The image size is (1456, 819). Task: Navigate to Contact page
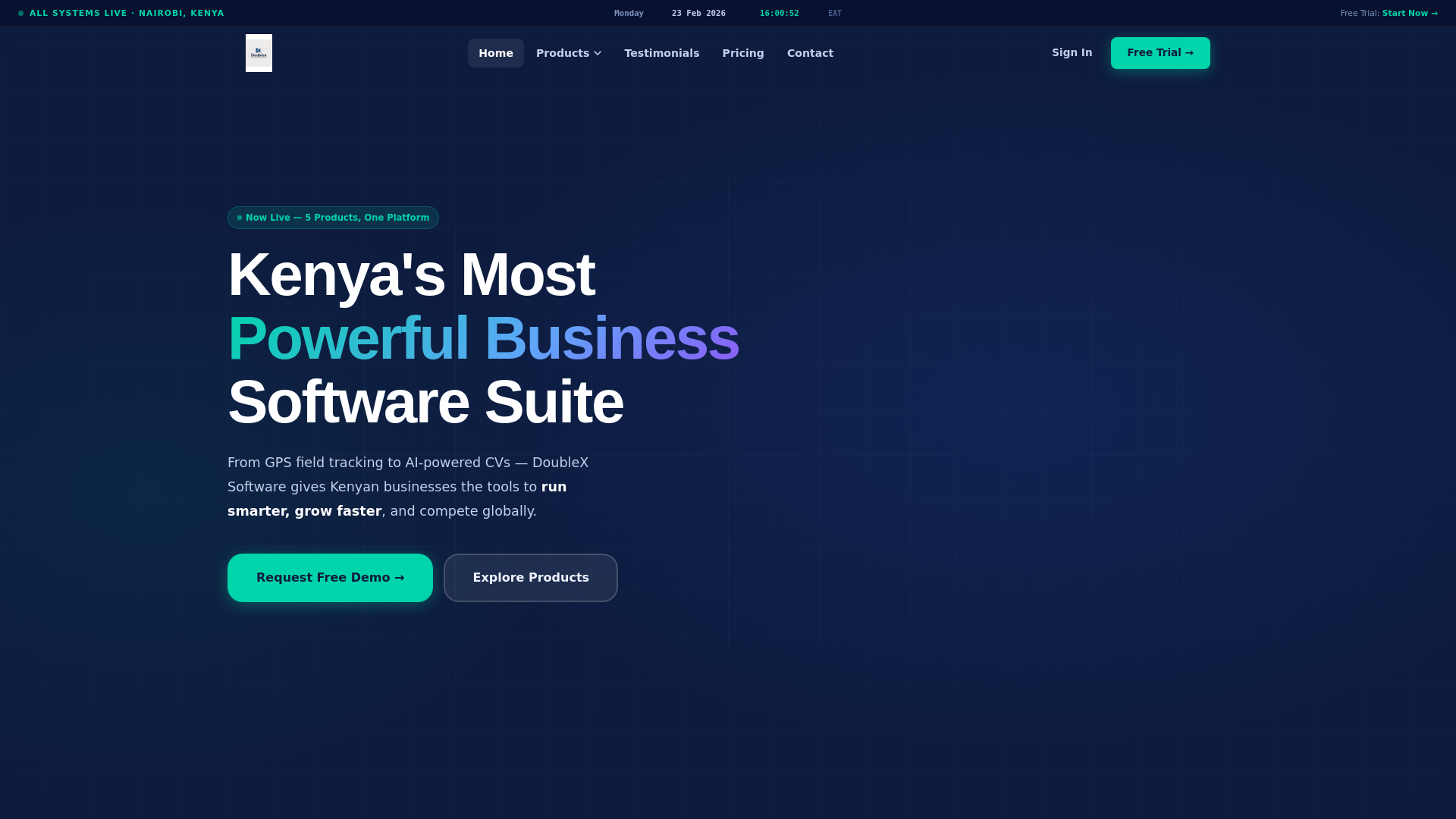click(810, 53)
